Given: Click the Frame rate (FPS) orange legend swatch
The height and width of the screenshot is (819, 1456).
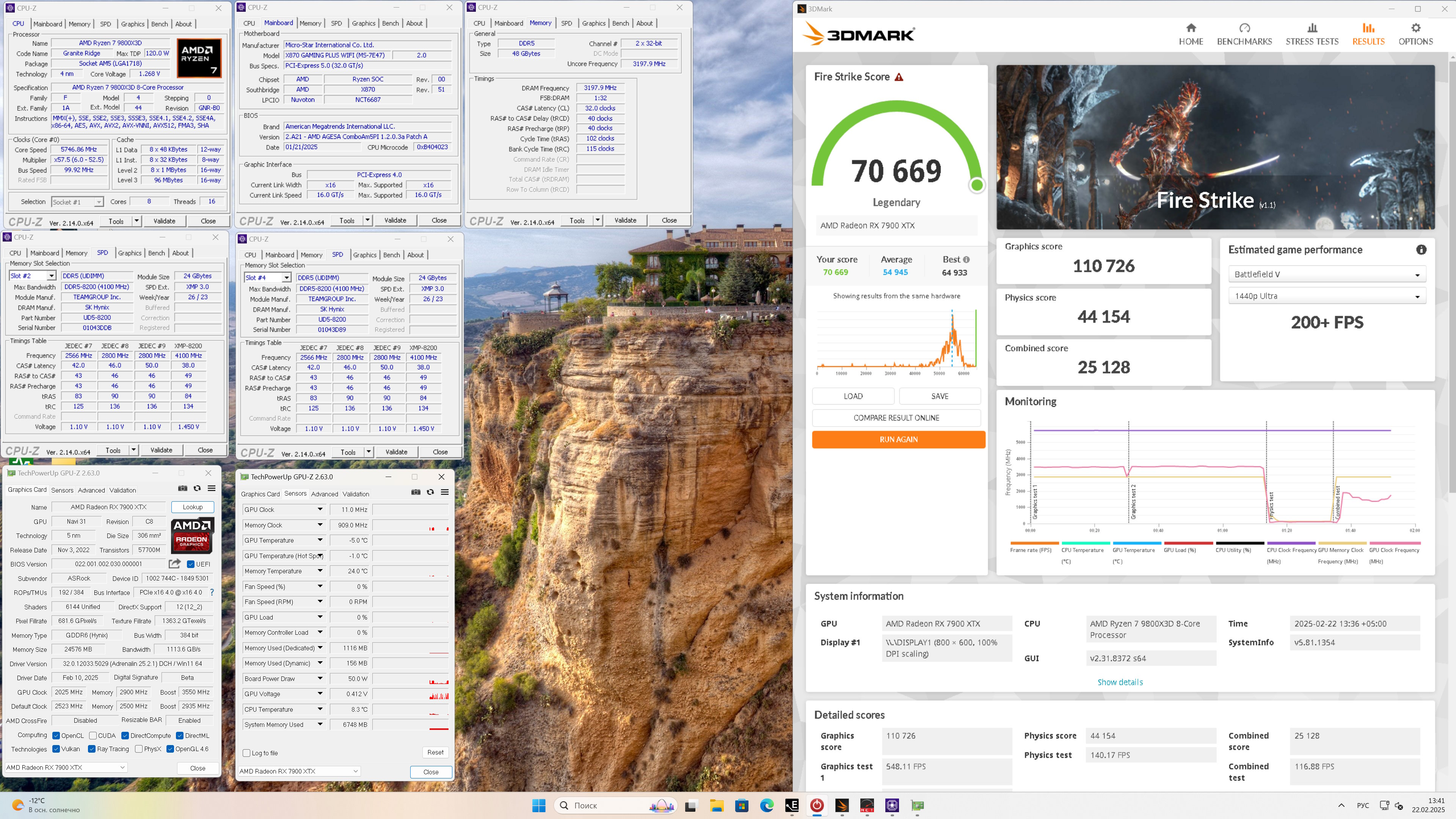Looking at the screenshot, I should coord(1034,543).
